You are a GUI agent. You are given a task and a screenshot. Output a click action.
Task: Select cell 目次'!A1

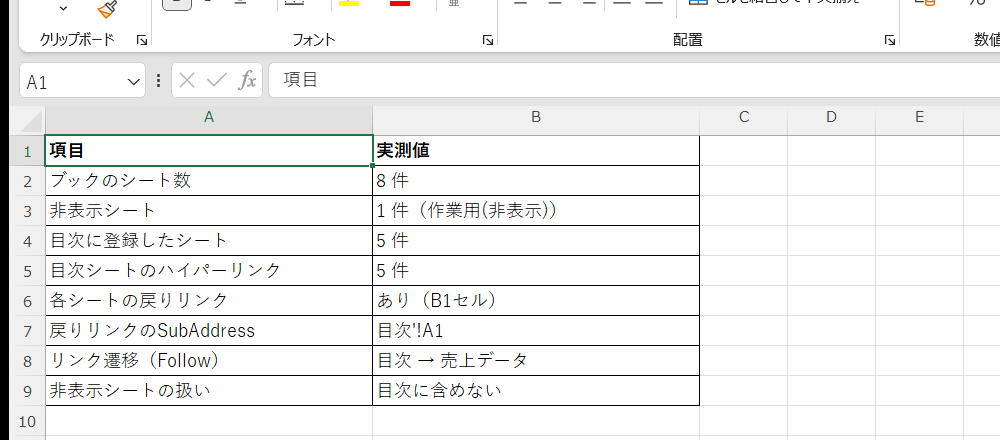pos(536,331)
